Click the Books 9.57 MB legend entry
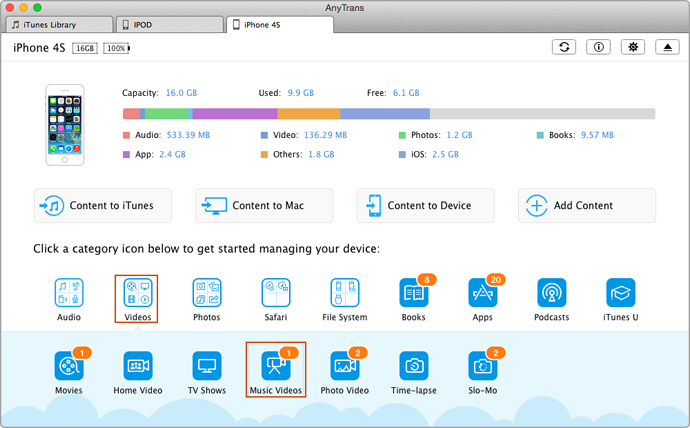690x428 pixels. coord(575,135)
